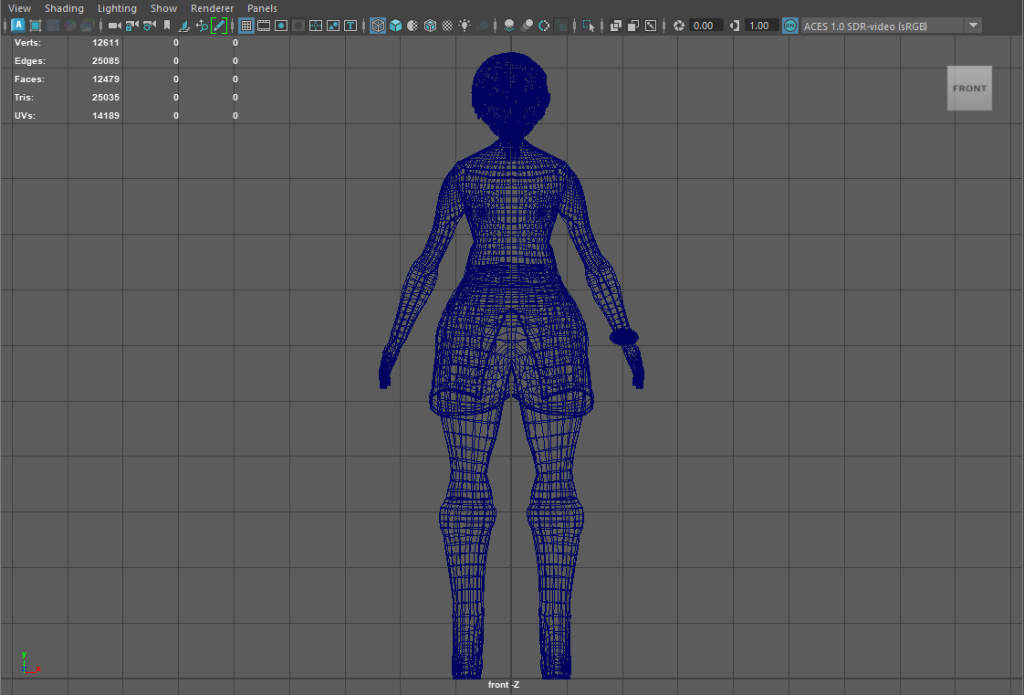
Task: Toggle Textured display checker icon
Action: pos(446,25)
